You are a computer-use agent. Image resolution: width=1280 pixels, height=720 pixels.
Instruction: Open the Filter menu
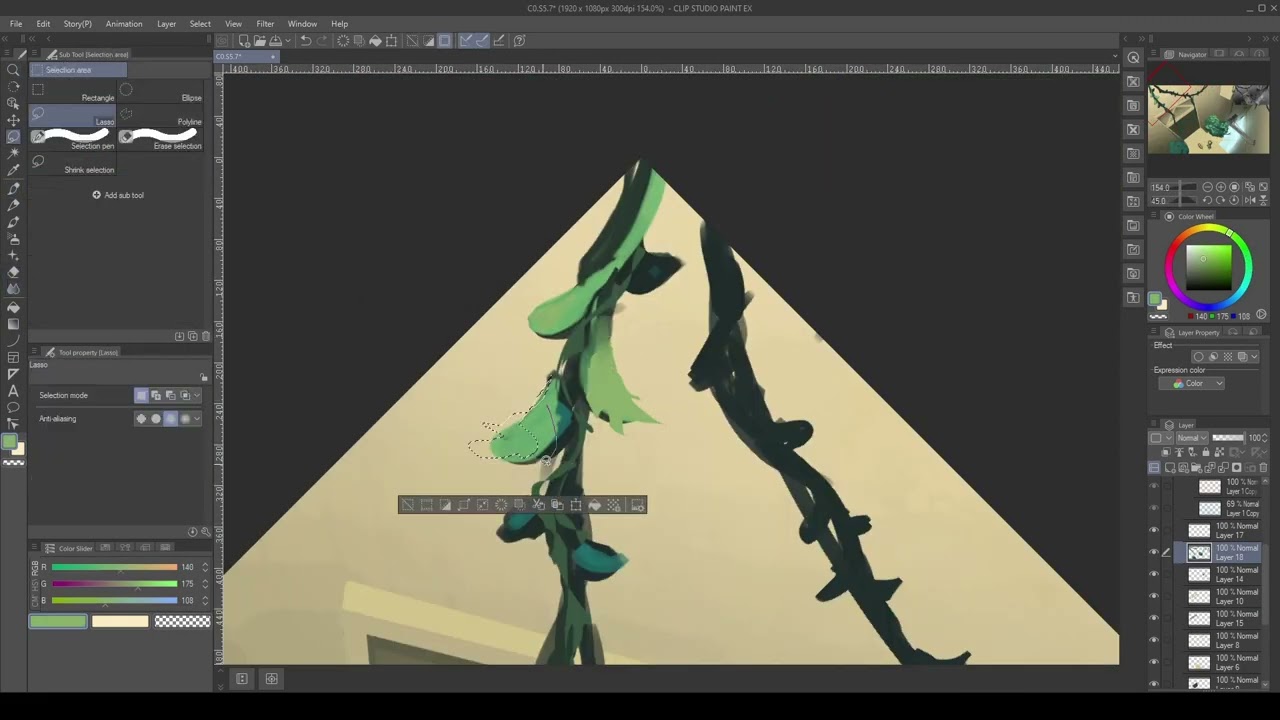(265, 24)
